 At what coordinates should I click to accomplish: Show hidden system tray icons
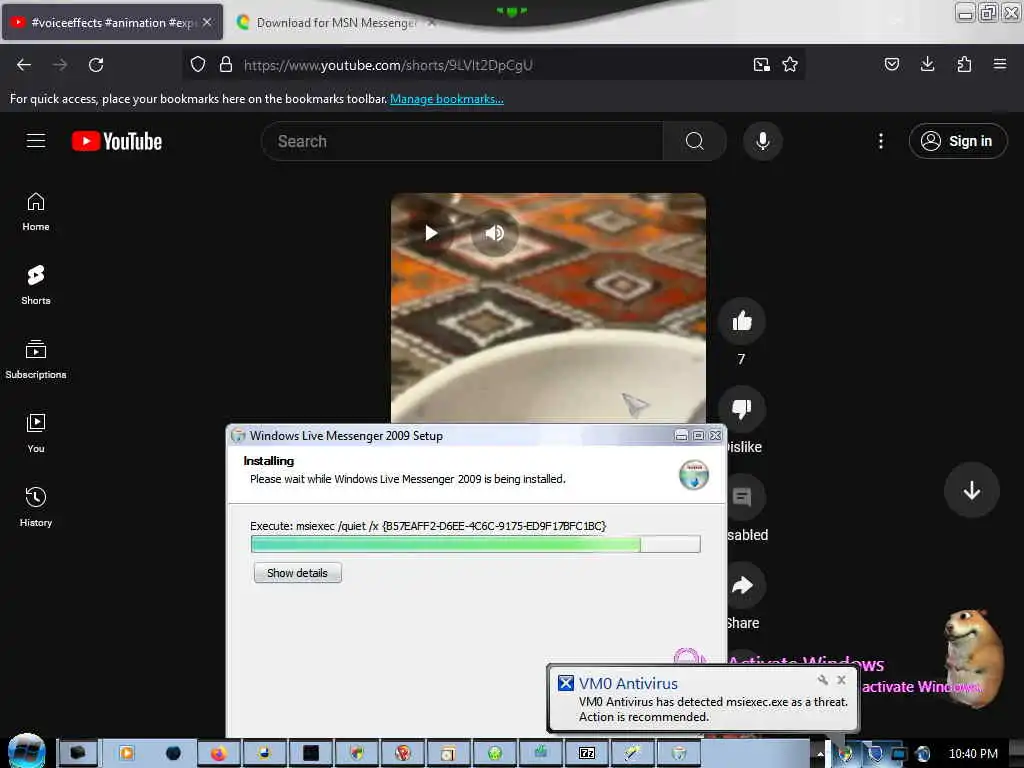point(820,754)
